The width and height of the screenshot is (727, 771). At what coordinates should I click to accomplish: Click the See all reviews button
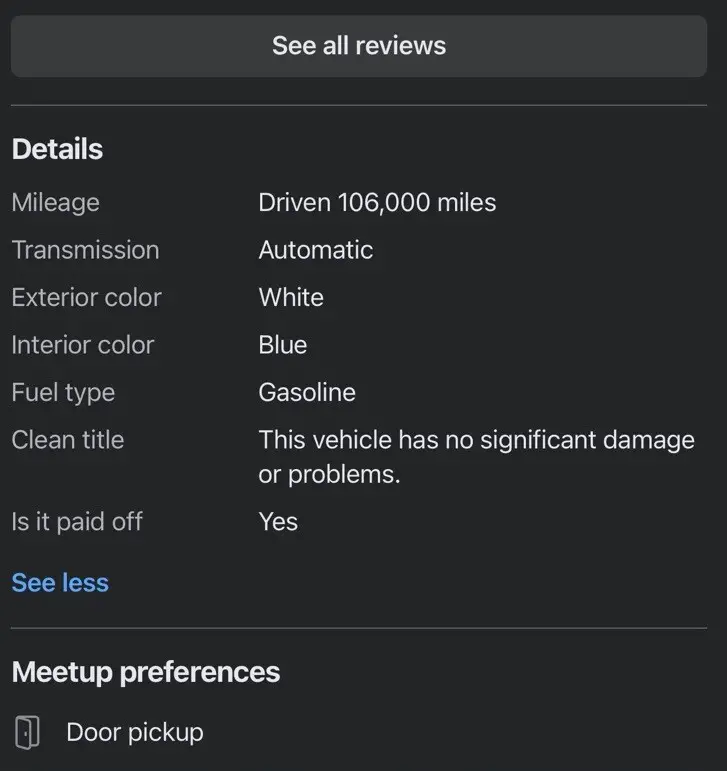(359, 46)
